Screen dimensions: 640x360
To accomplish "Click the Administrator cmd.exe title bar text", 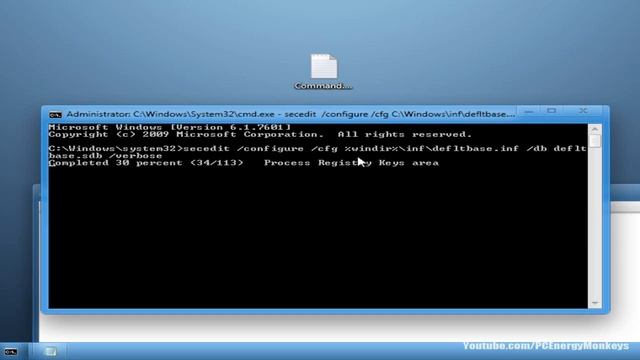I will (290, 114).
